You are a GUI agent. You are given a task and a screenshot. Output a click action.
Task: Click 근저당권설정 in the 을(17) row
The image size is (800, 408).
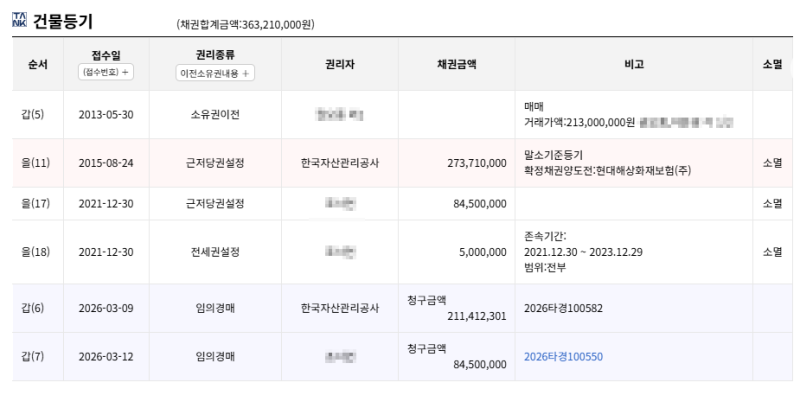(x=215, y=204)
